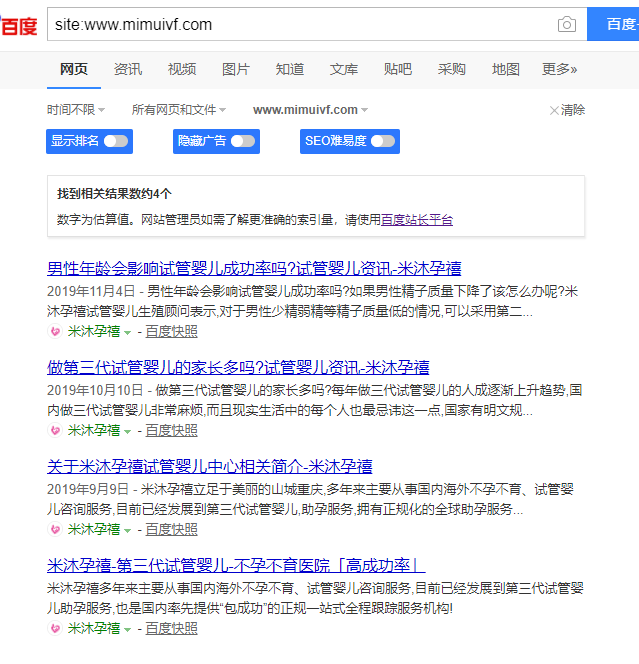This screenshot has height=664, width=639.
Task: Switch to the 视频 tab
Action: (182, 69)
